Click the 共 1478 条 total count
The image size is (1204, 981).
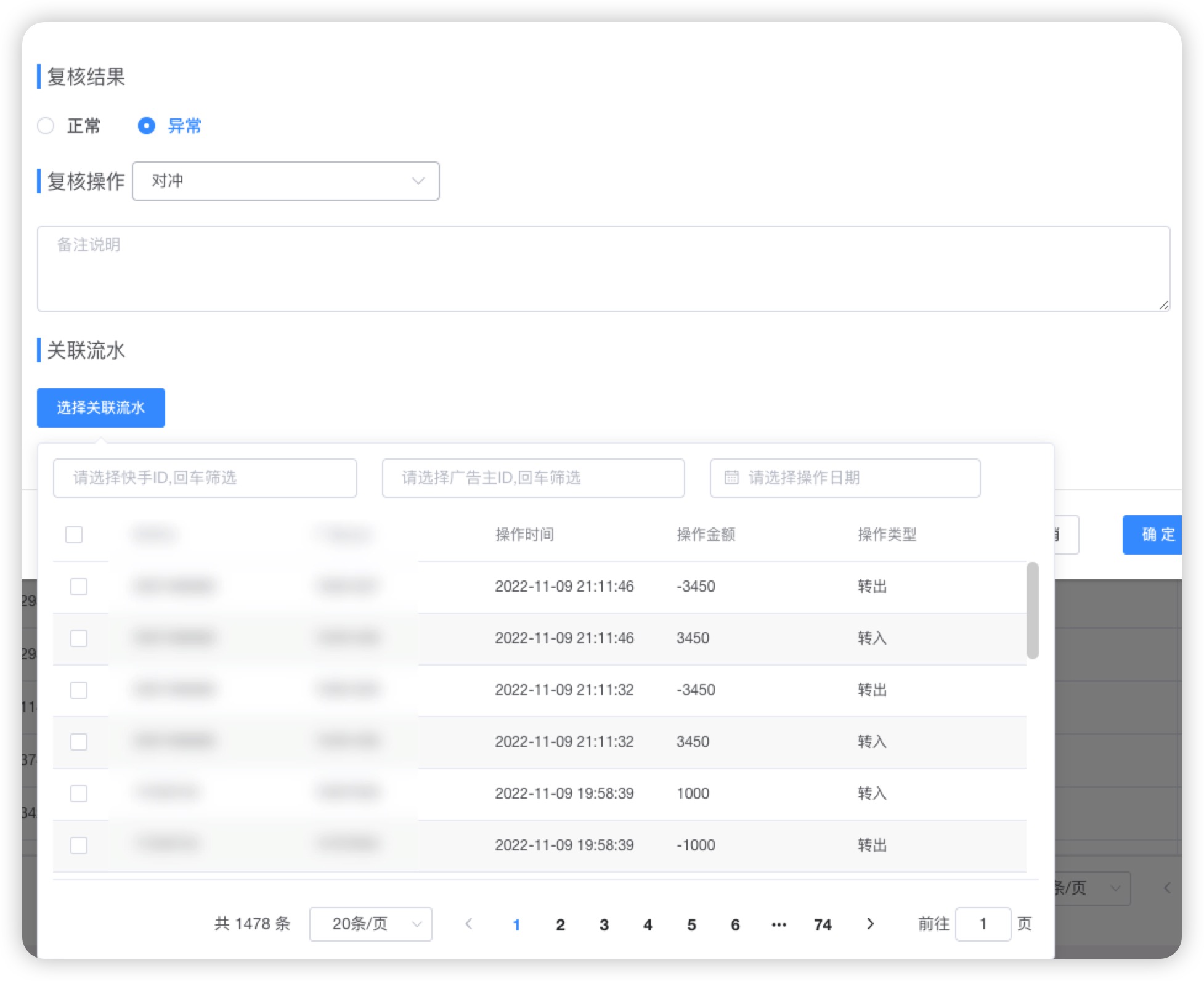point(252,924)
